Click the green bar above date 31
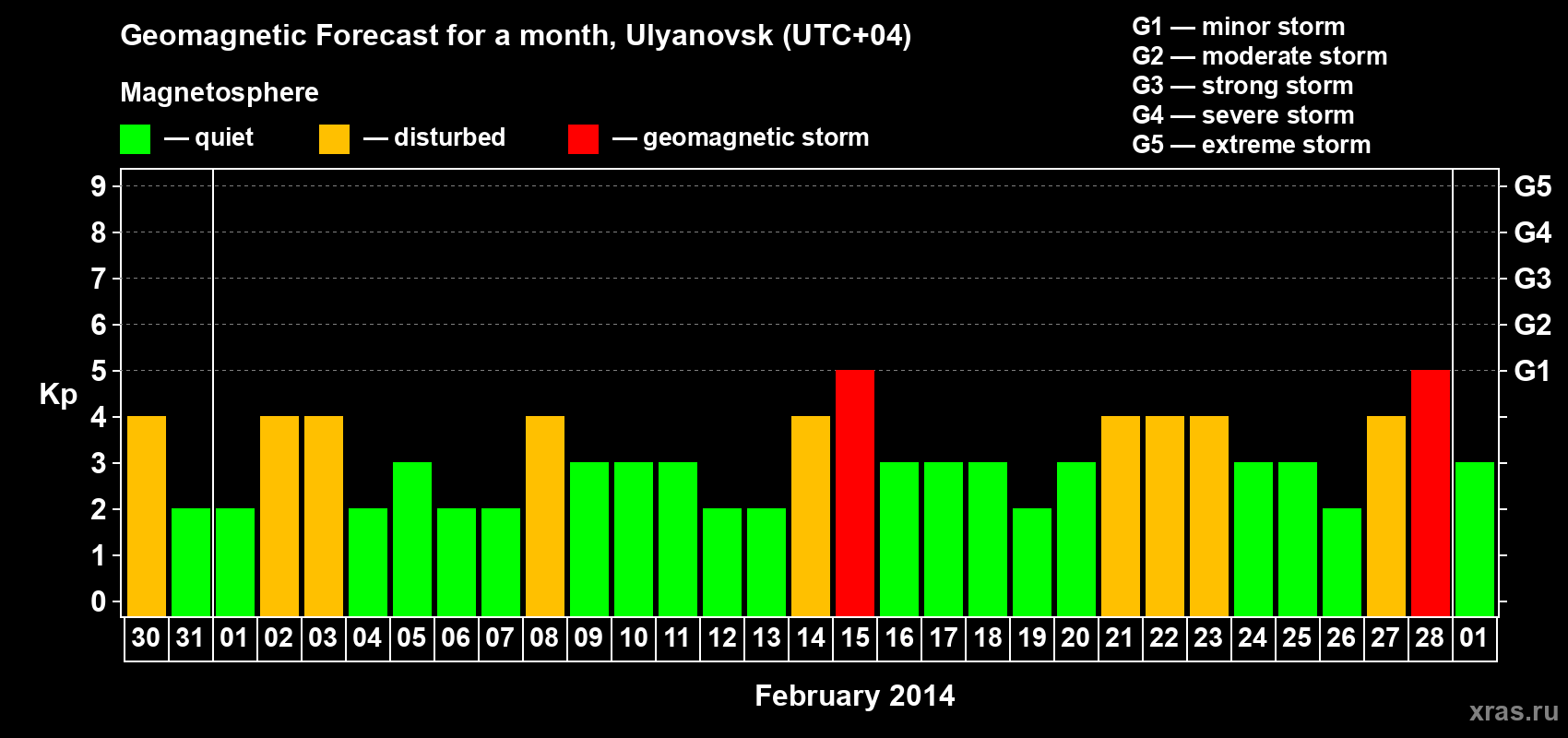This screenshot has height=738, width=1568. coord(191,563)
